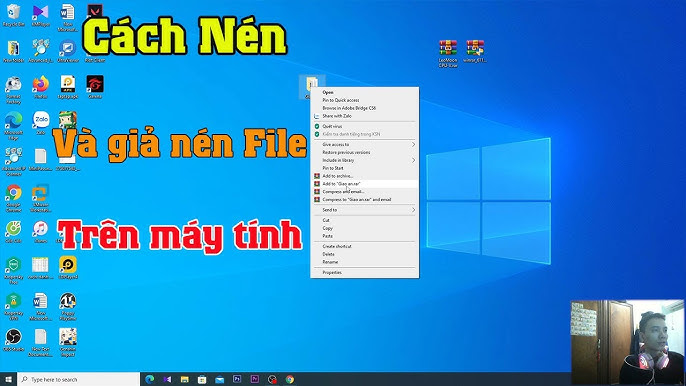The height and width of the screenshot is (386, 686).
Task: Open Google Chrome from the taskbar
Action: tap(290, 379)
